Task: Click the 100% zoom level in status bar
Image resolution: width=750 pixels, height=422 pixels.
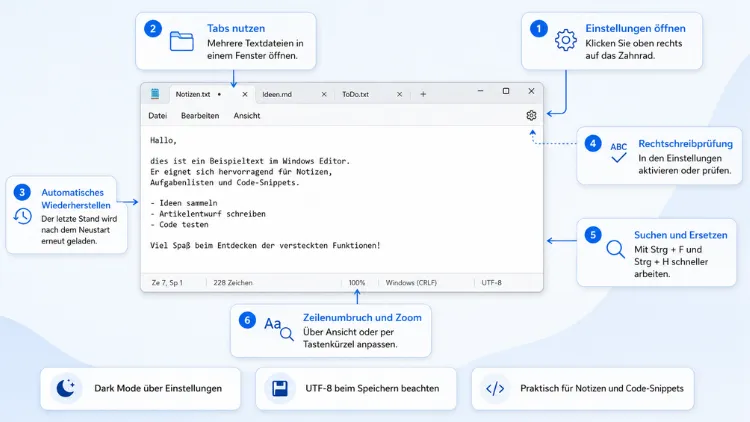Action: point(357,283)
